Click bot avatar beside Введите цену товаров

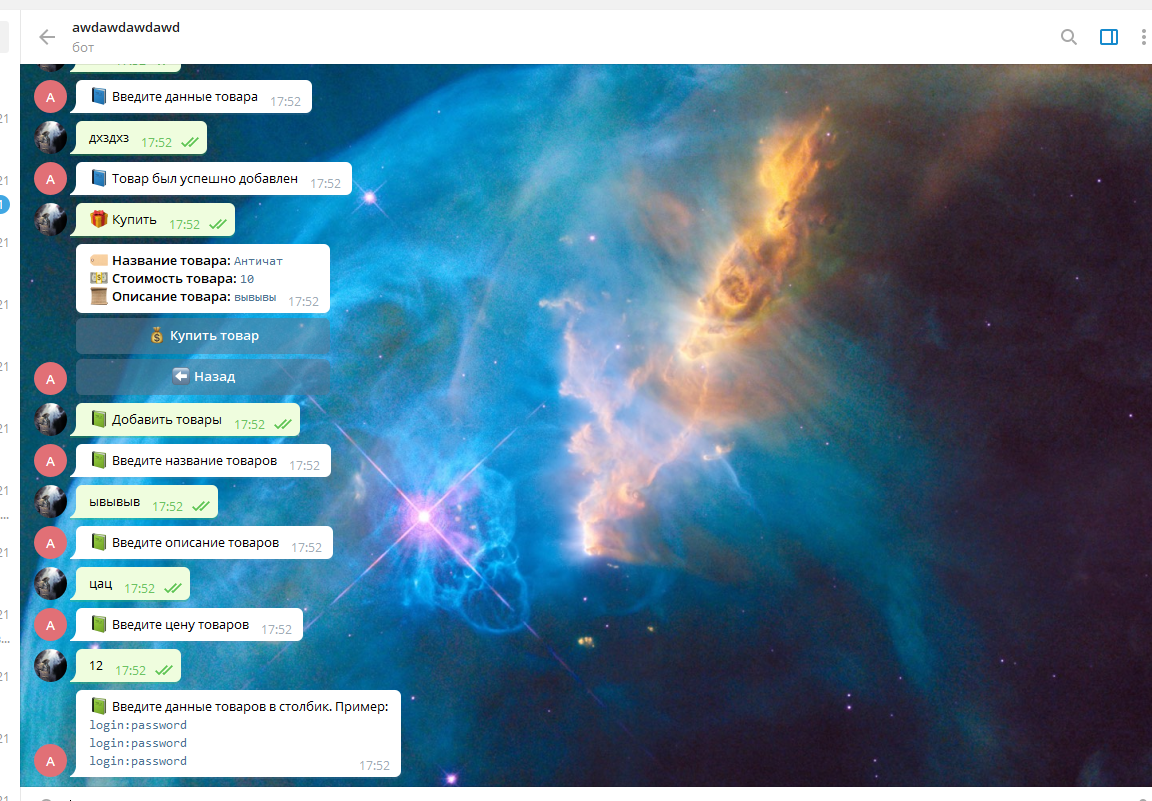click(x=51, y=625)
